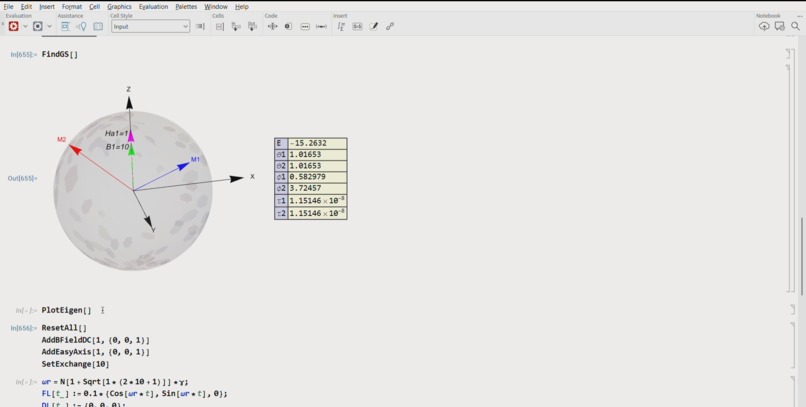Click the θ1 value 1.01653 cell
This screenshot has width=806, height=407.
click(x=317, y=155)
